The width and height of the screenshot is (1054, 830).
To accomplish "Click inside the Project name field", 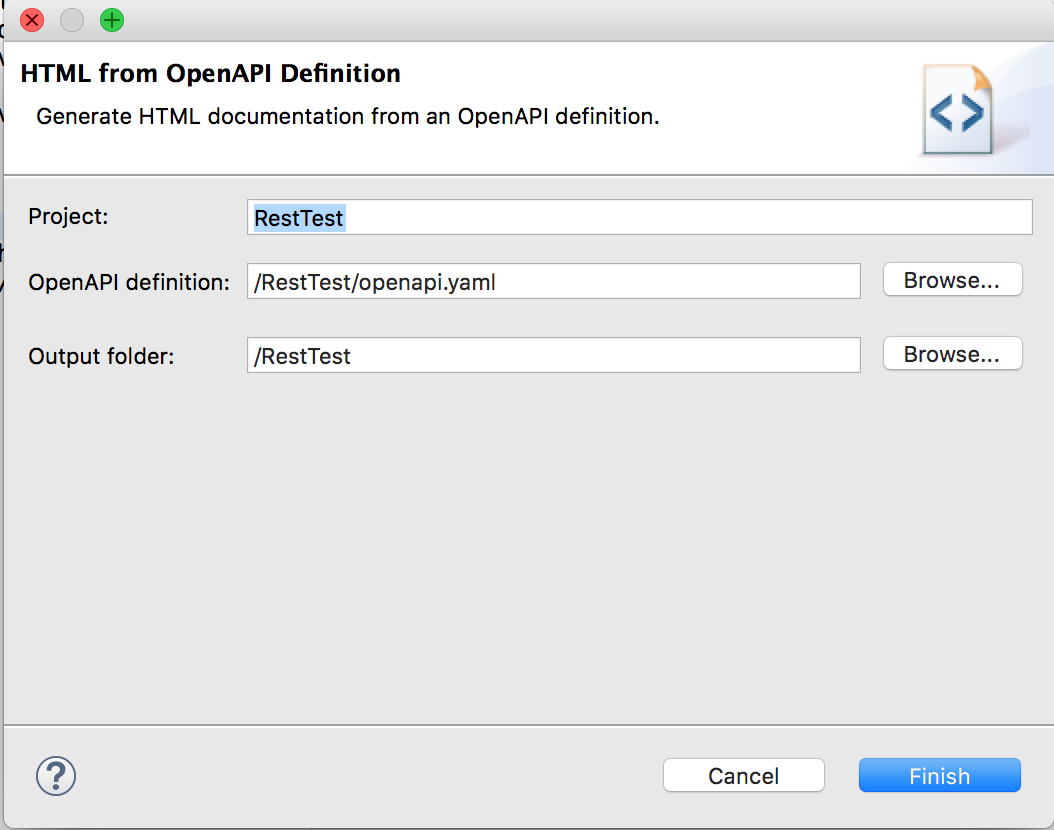I will (640, 216).
